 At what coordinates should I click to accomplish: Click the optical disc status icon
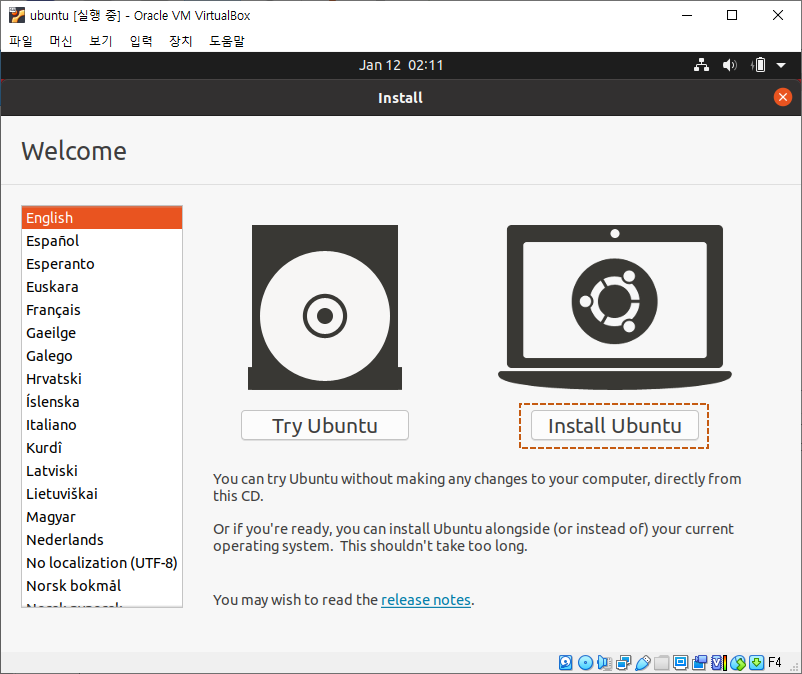[585, 663]
